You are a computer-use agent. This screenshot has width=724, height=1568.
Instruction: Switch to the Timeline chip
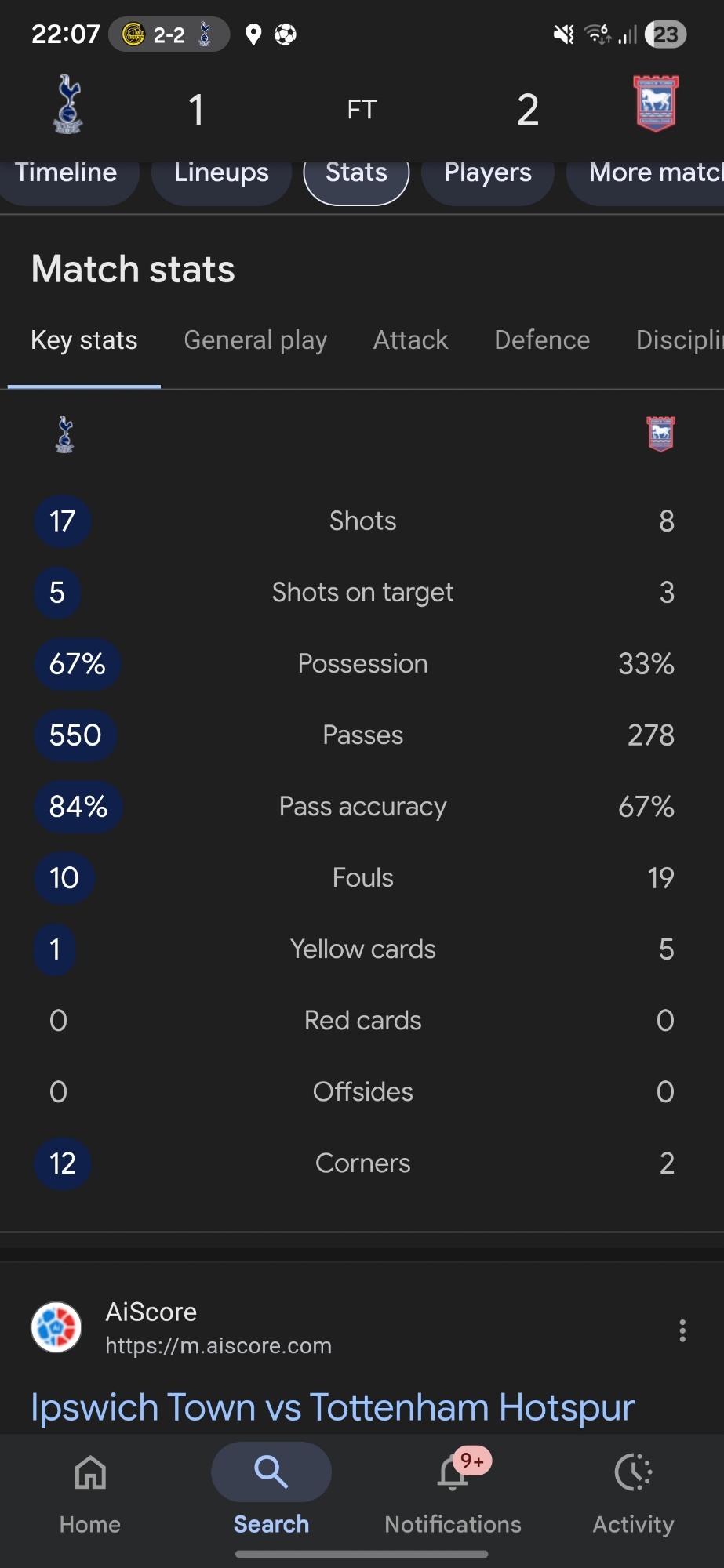point(66,173)
